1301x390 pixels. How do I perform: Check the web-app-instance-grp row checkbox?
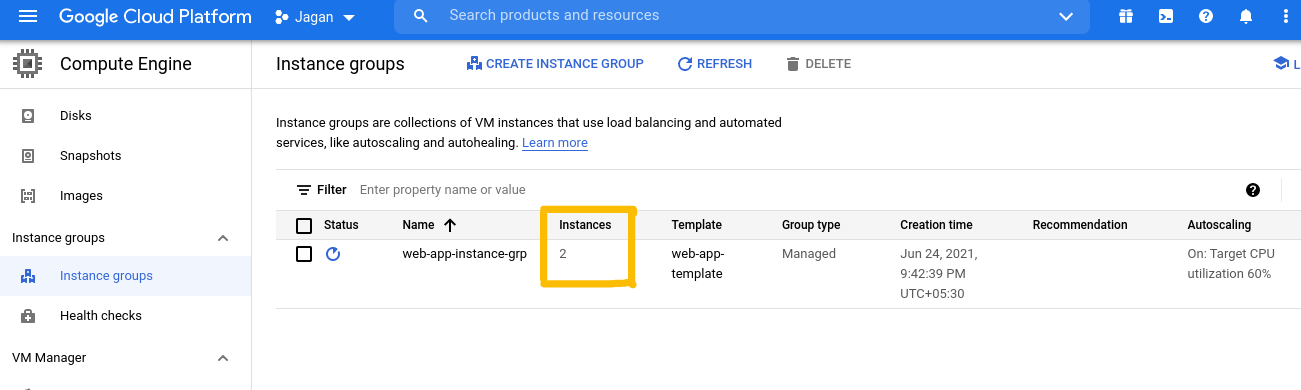point(304,254)
